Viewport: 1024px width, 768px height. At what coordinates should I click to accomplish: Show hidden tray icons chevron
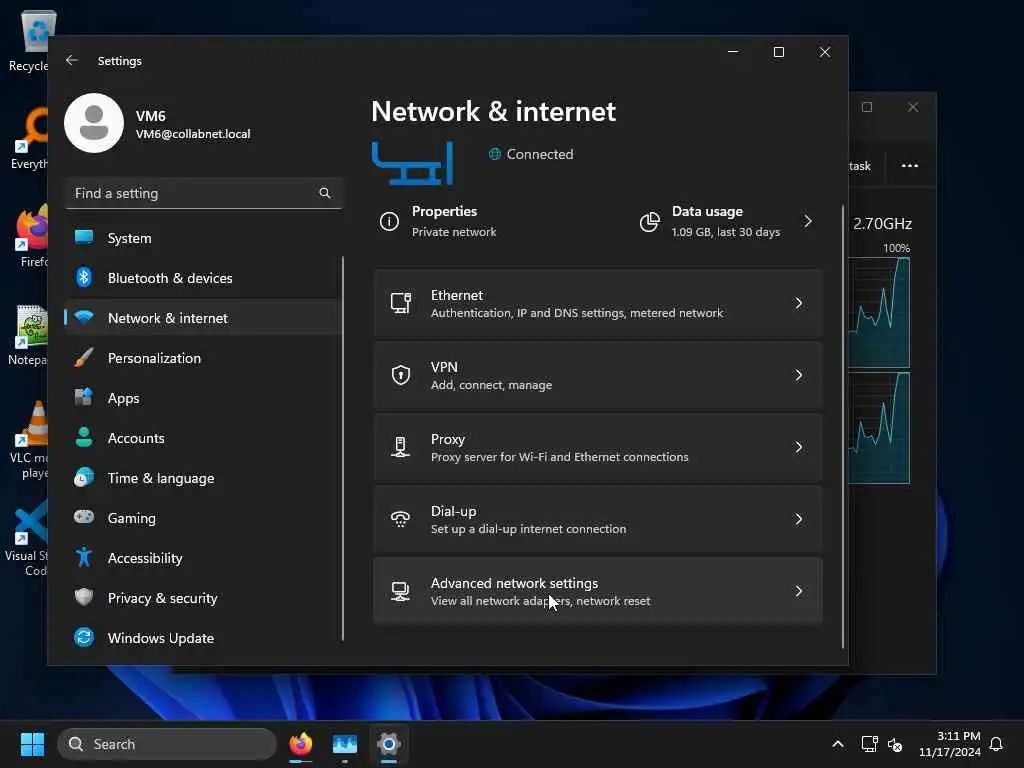tap(838, 744)
